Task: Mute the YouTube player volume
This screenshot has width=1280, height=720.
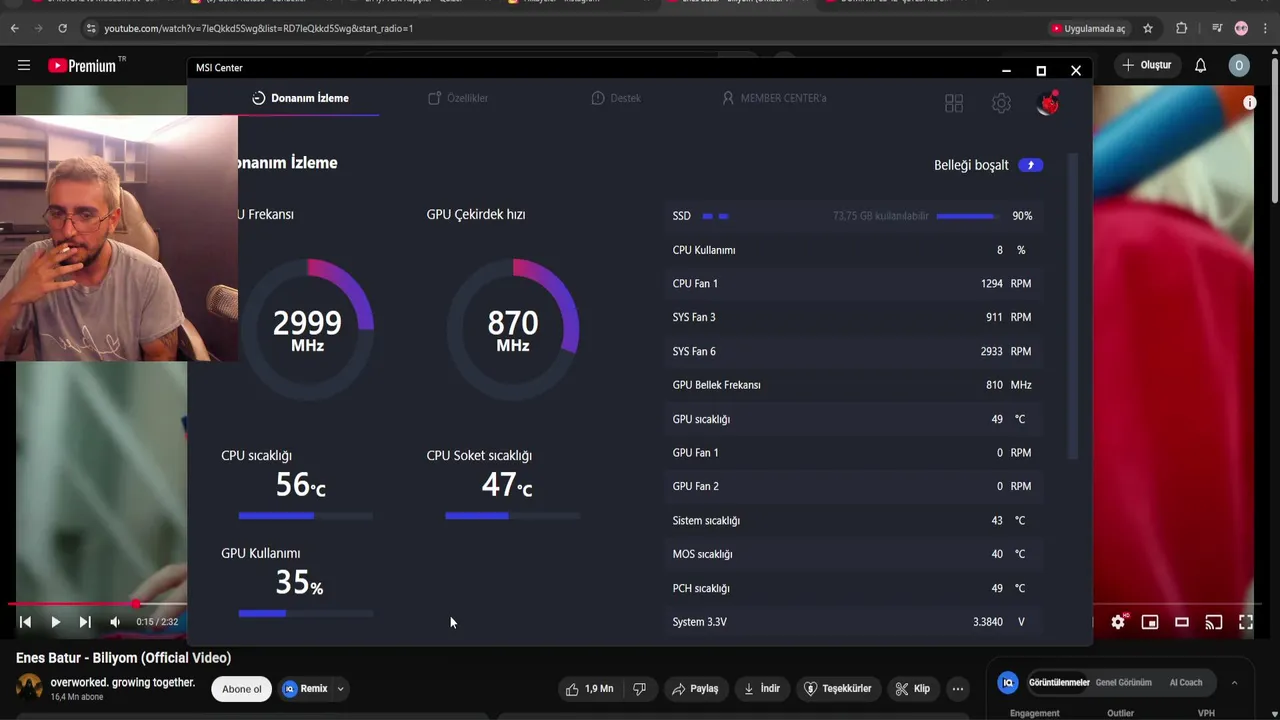Action: pyautogui.click(x=115, y=622)
